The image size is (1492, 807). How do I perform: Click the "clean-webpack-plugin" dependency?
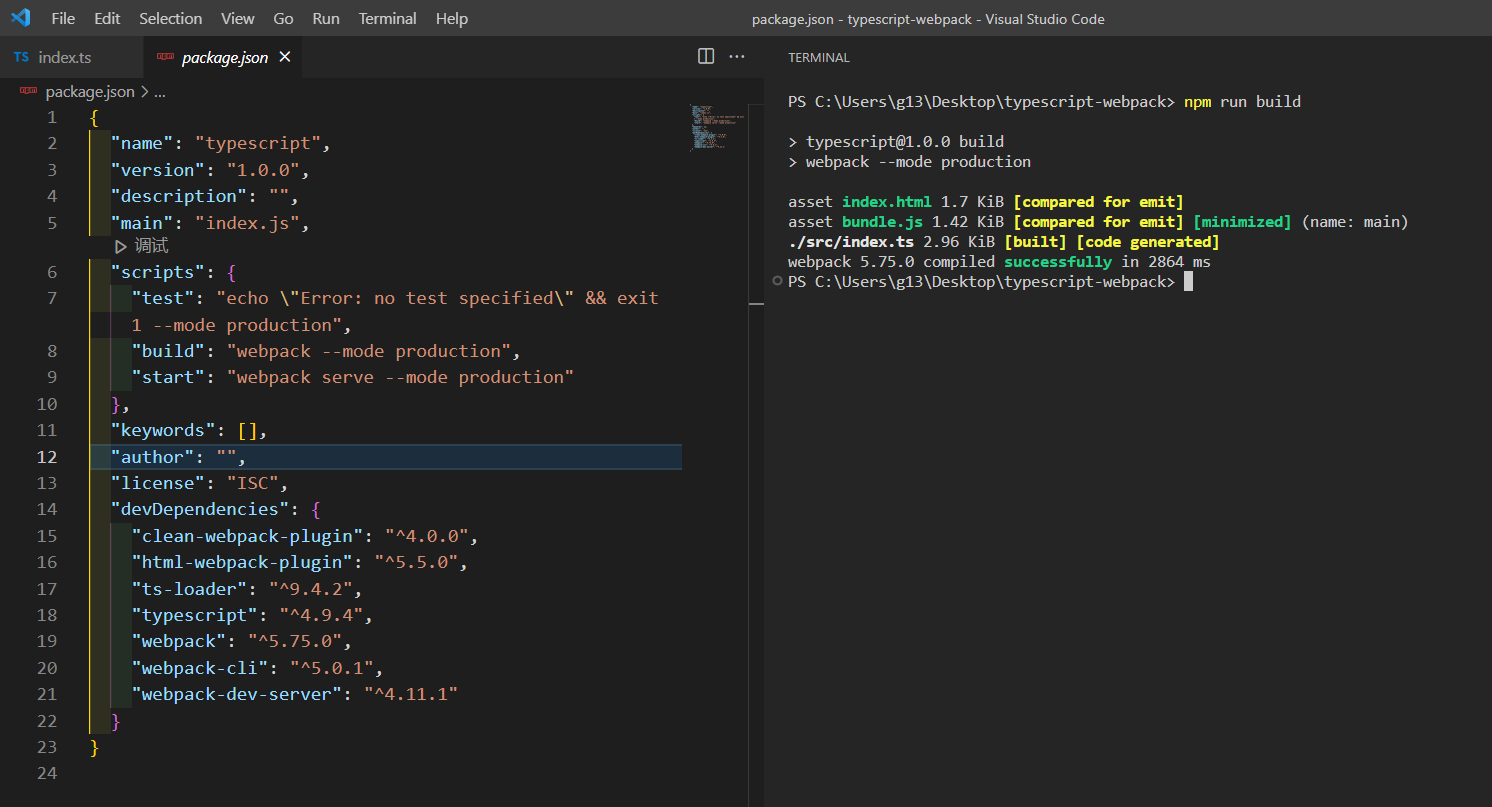(248, 536)
